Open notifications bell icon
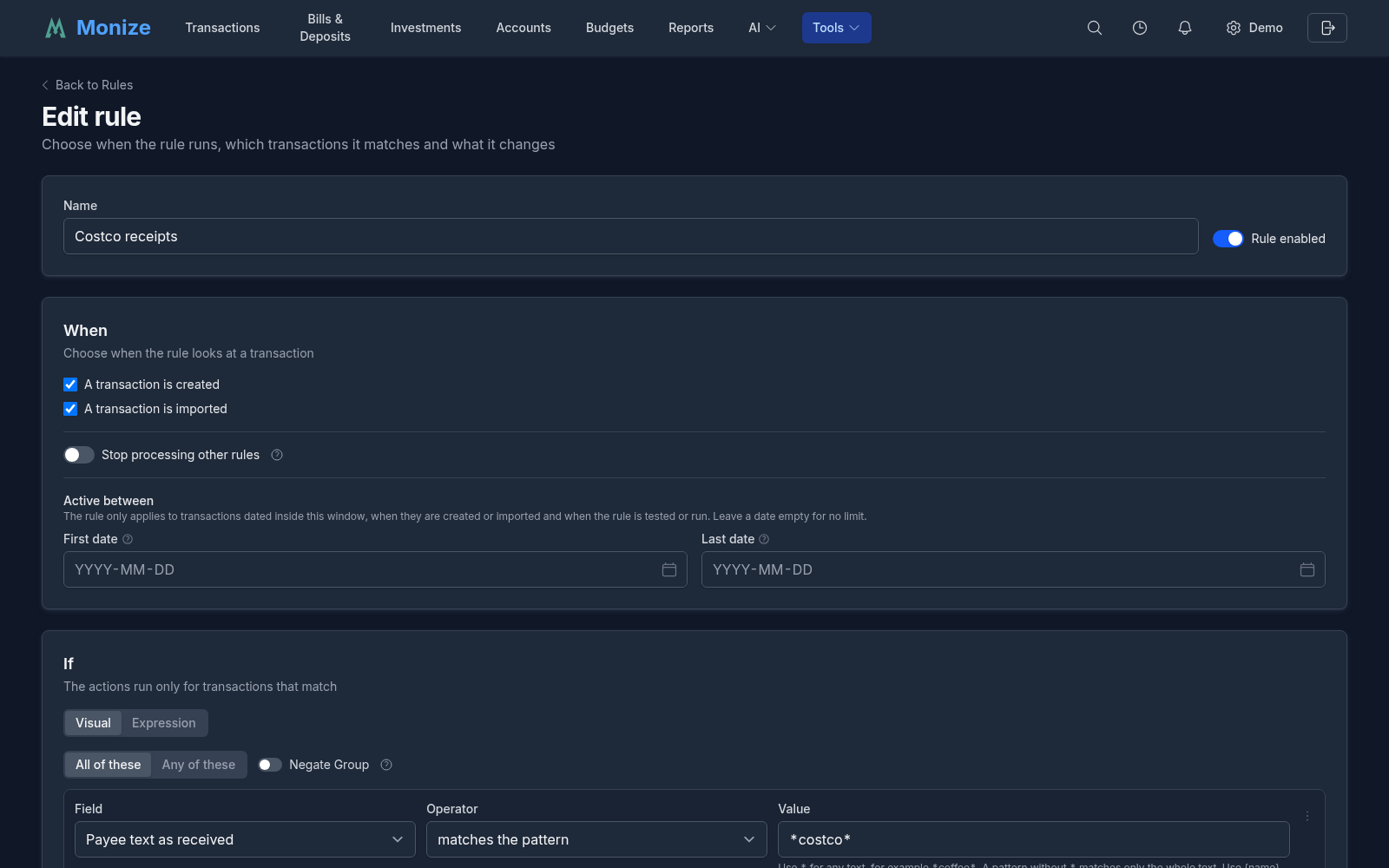The image size is (1389, 868). pyautogui.click(x=1185, y=28)
